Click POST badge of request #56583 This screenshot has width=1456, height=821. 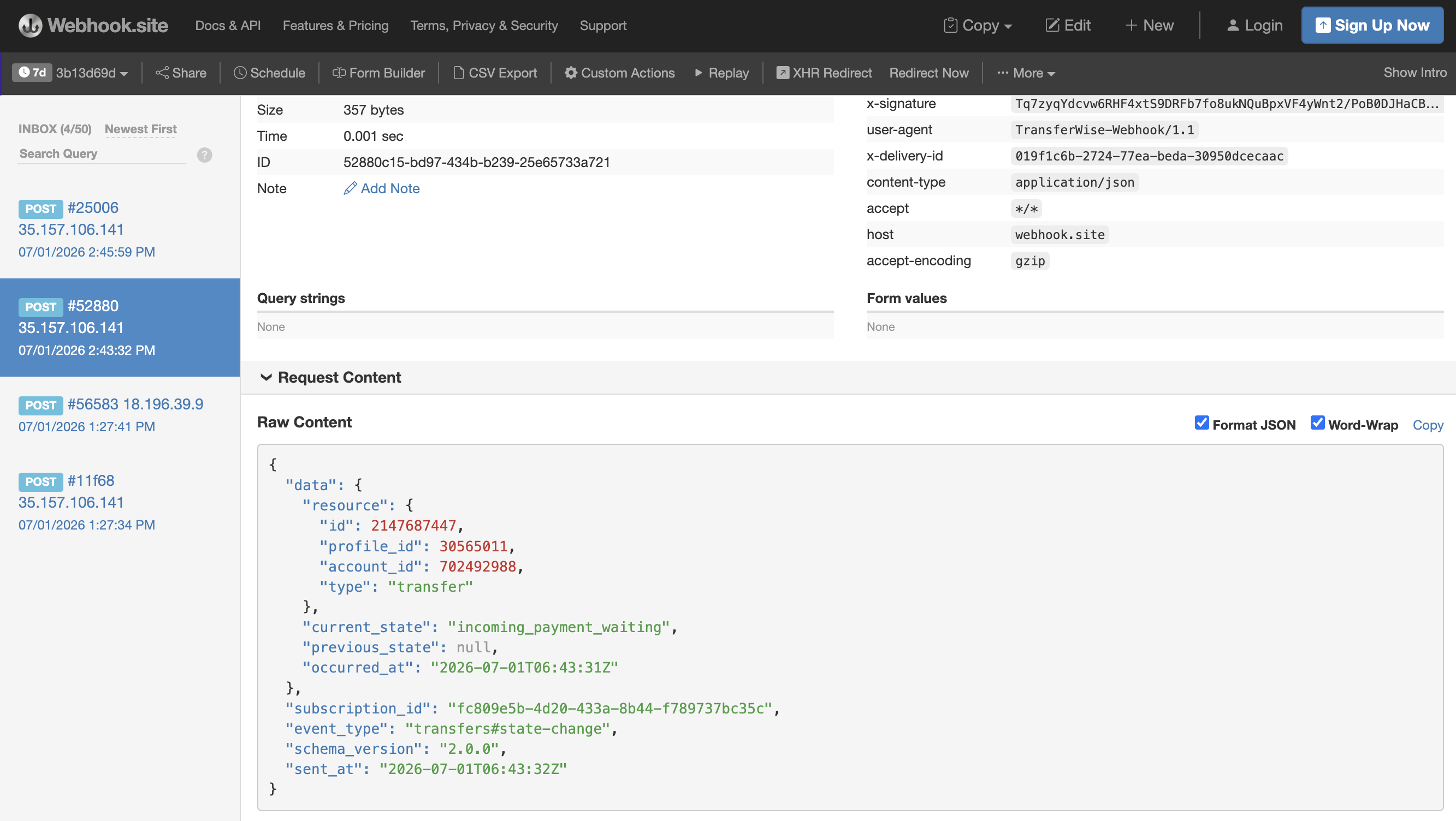41,405
